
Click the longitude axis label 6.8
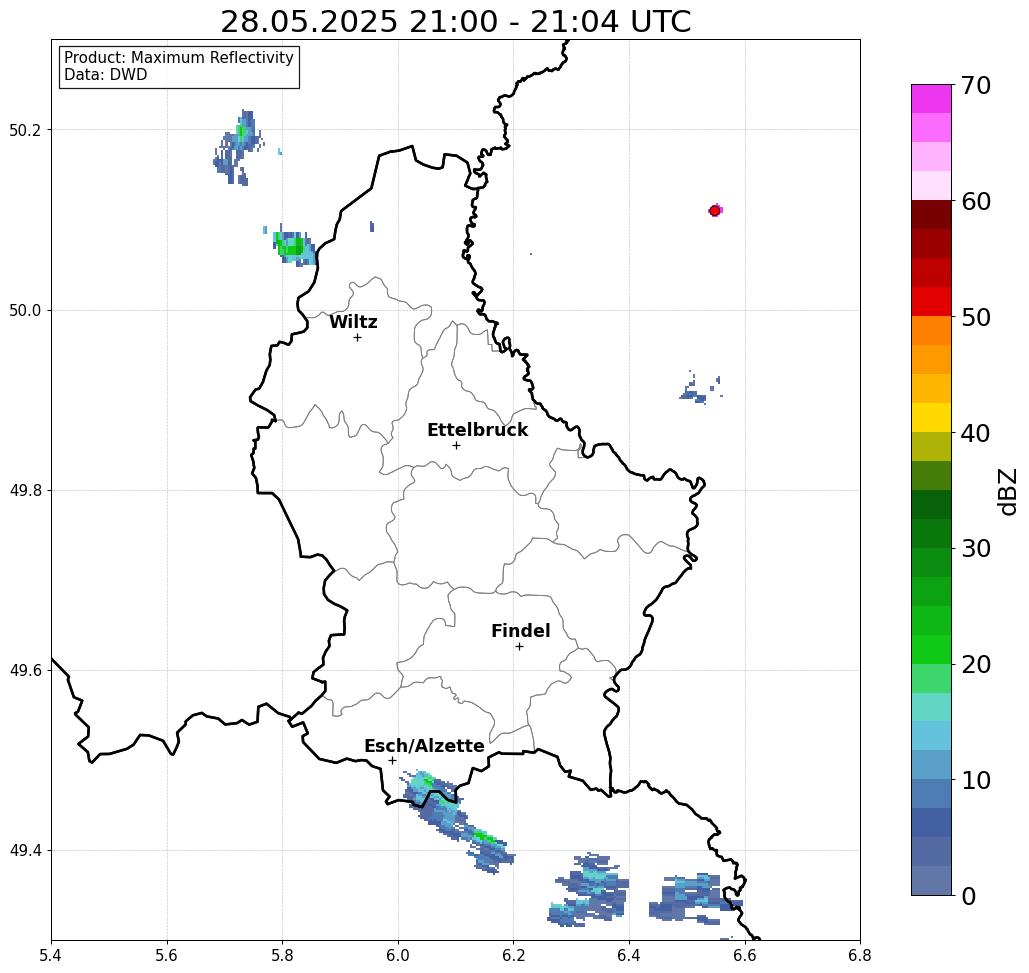coord(860,955)
